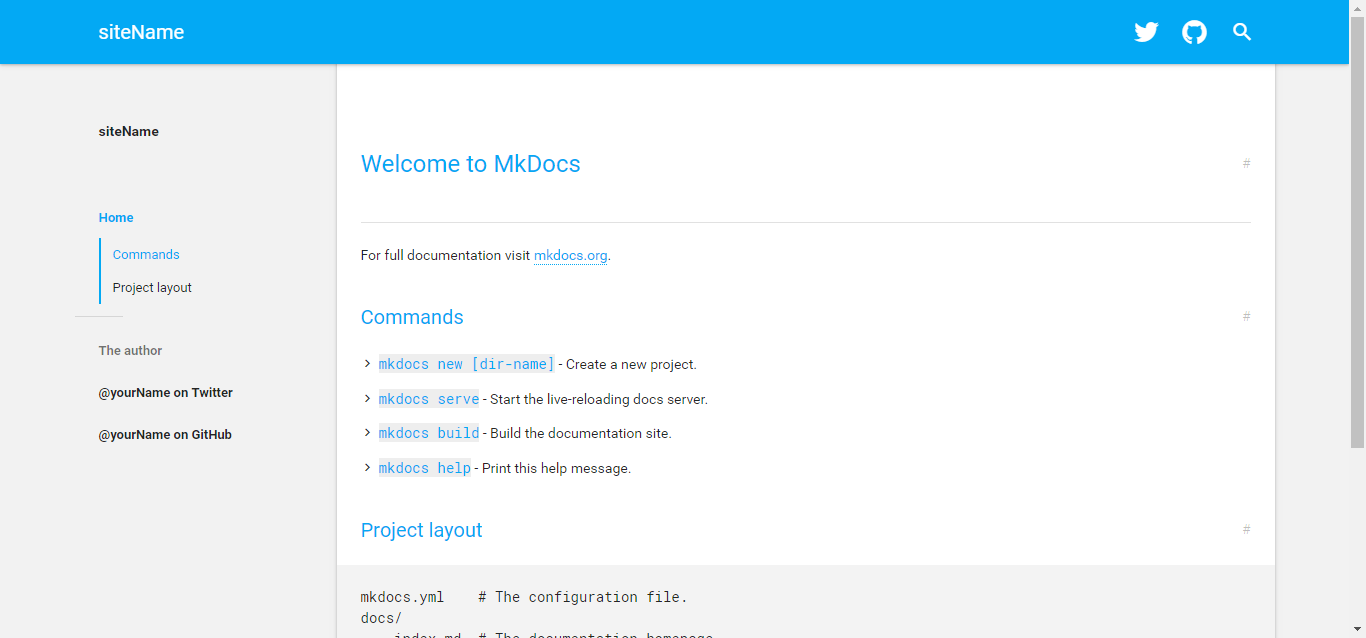Go to Project layout in the sidebar

pos(152,287)
